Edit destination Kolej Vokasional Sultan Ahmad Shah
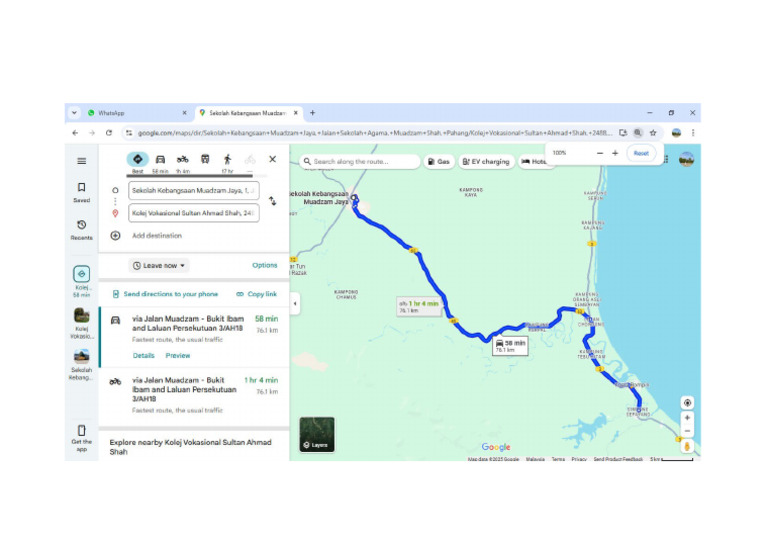 coord(194,213)
